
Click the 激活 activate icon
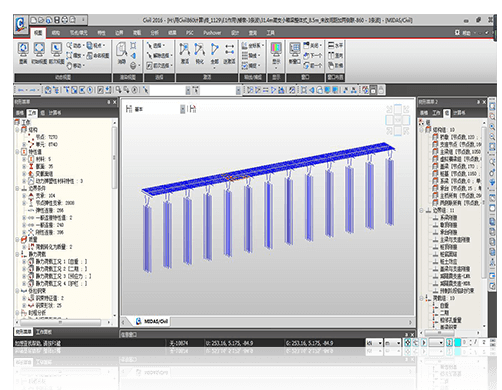[184, 50]
